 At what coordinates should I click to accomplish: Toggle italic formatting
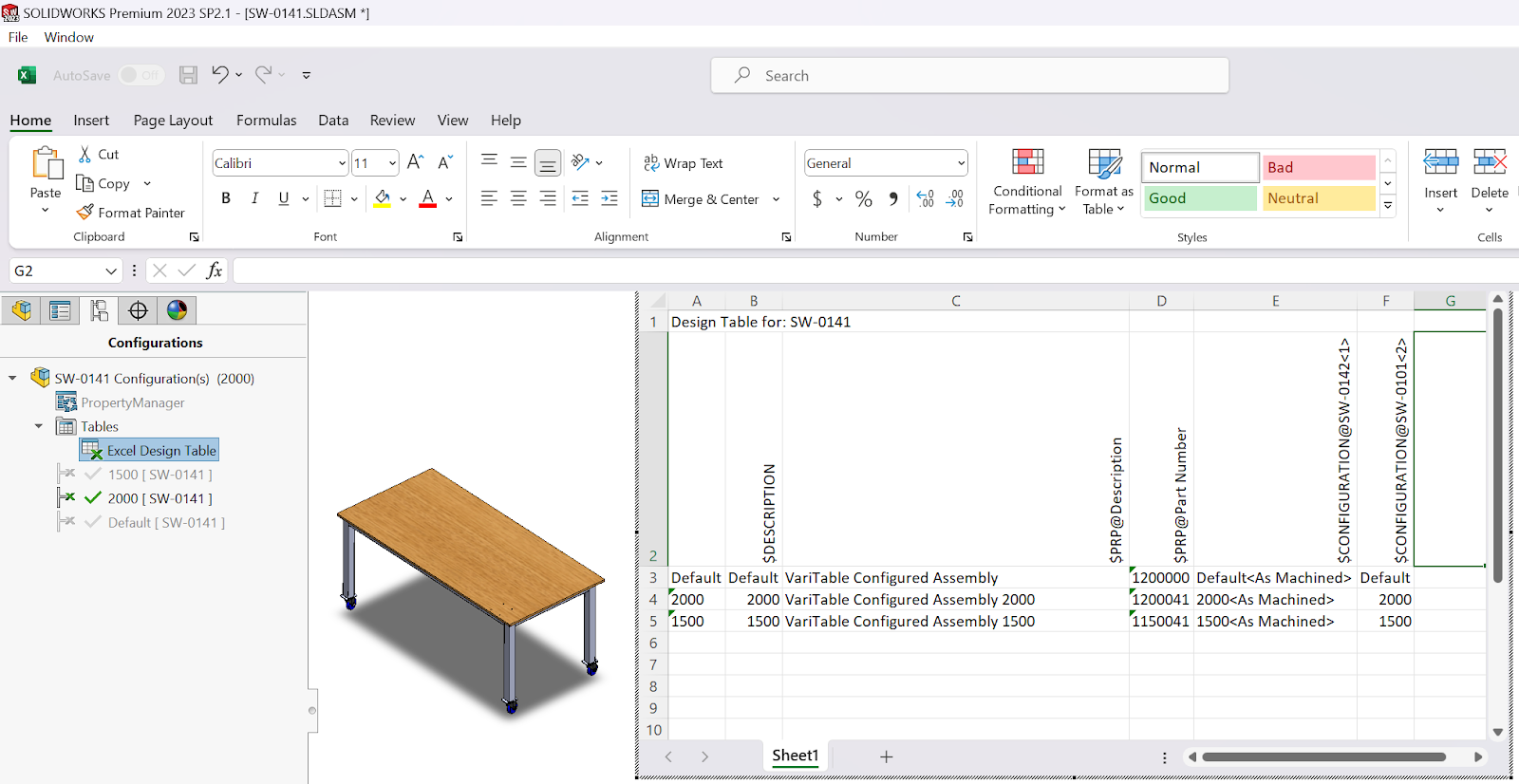pyautogui.click(x=254, y=198)
